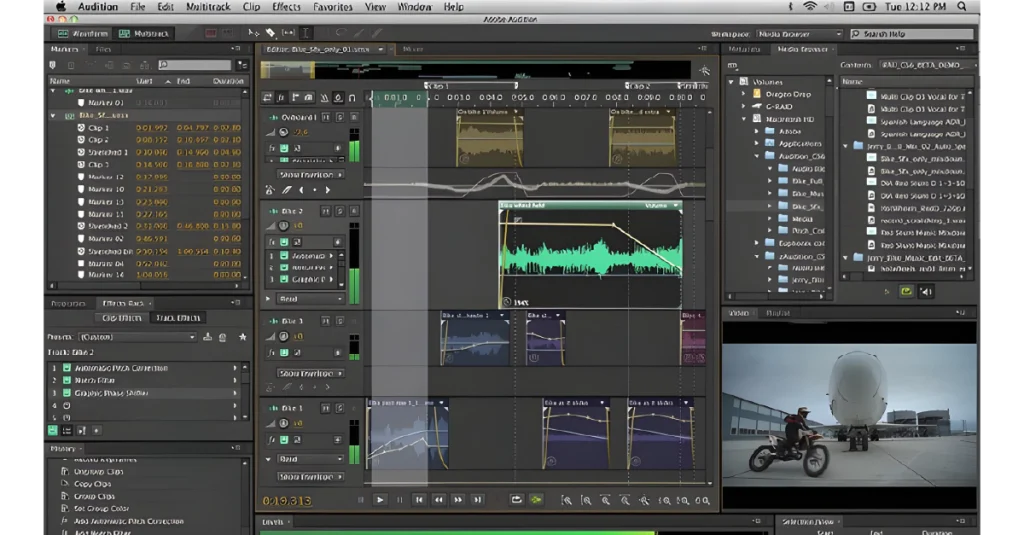Screen dimensions: 1024x535
Task: Click Search Help input field
Action: tap(911, 34)
